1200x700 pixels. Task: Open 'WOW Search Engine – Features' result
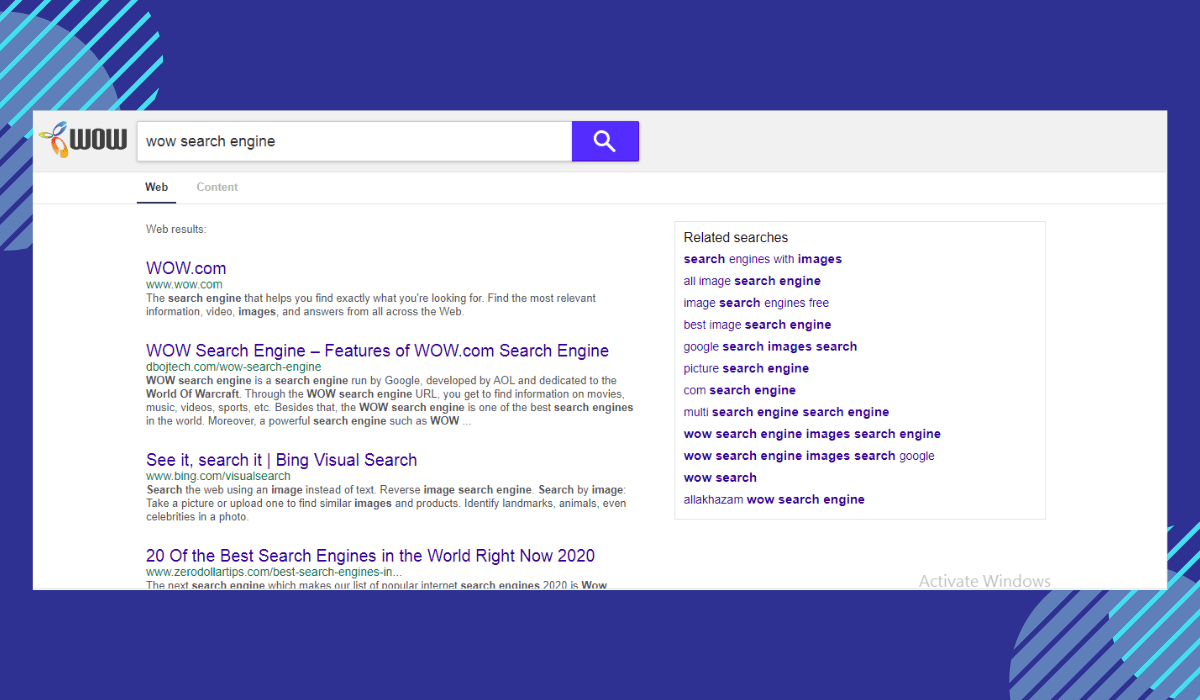(377, 351)
